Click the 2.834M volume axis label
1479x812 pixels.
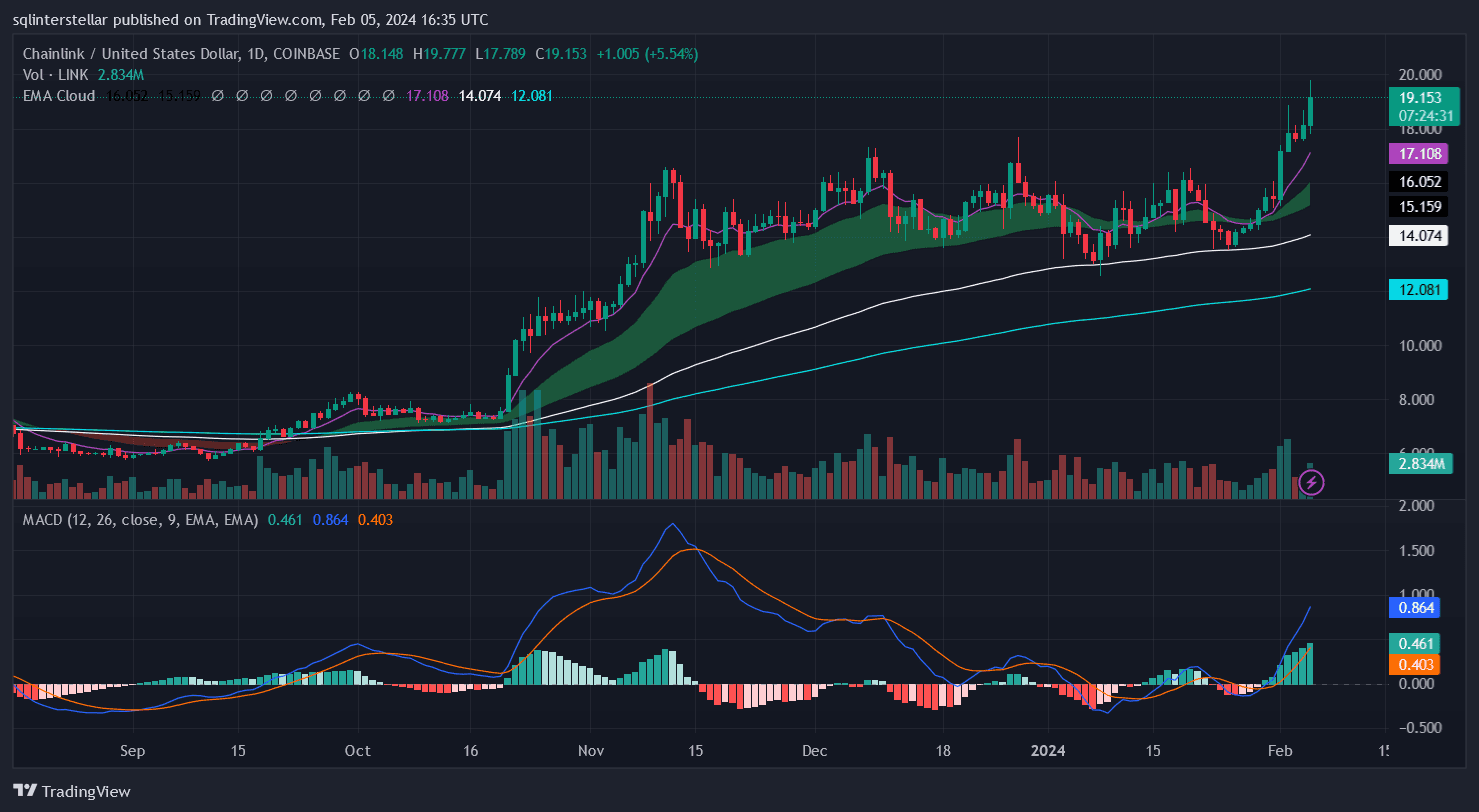(1421, 464)
